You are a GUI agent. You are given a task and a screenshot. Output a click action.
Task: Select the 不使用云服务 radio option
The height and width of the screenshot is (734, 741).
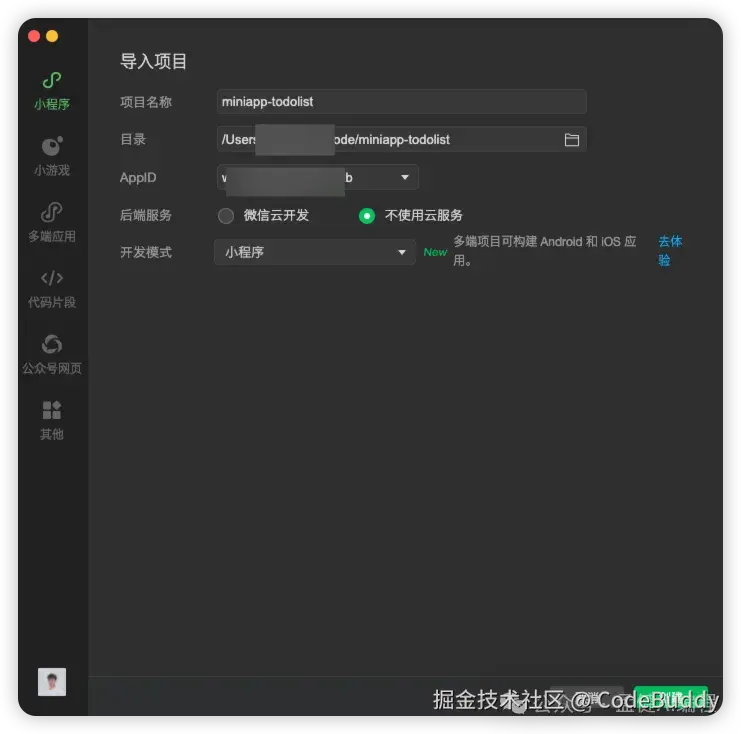tap(367, 216)
